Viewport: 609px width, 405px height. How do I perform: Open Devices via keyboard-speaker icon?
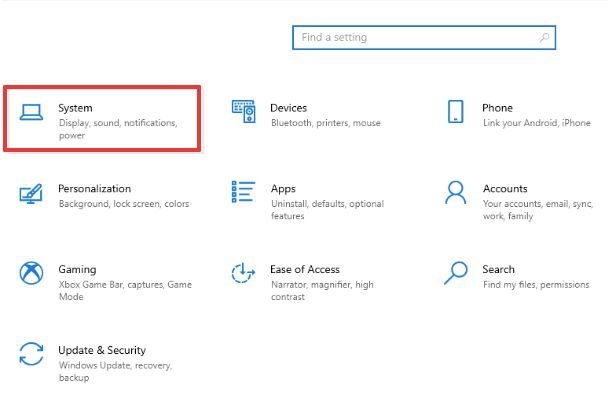click(244, 111)
